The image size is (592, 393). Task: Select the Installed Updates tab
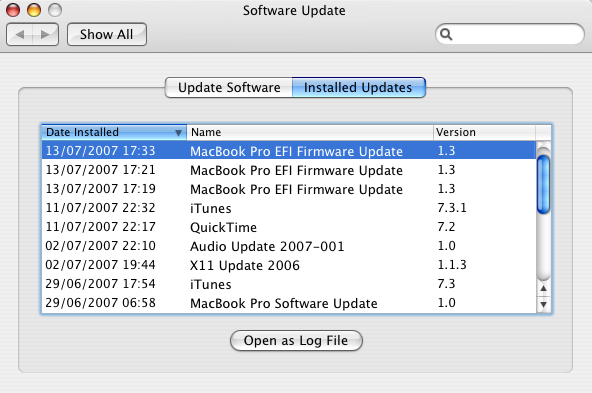pyautogui.click(x=359, y=88)
